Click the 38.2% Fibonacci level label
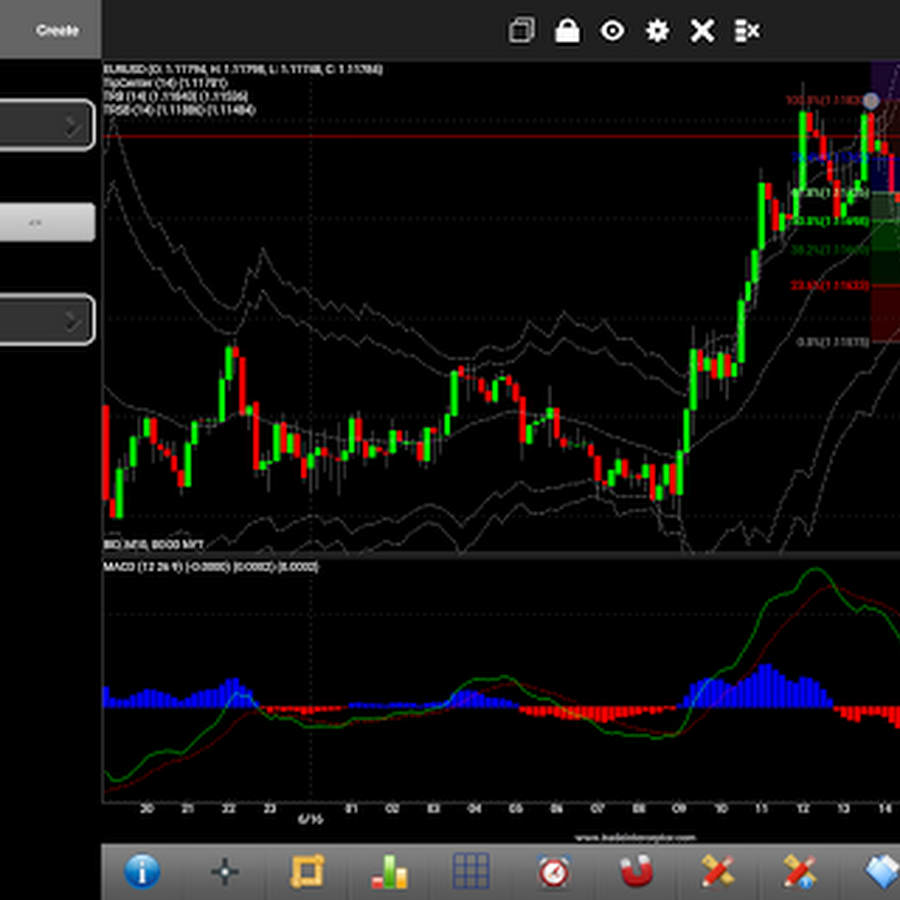This screenshot has width=900, height=900. [830, 250]
